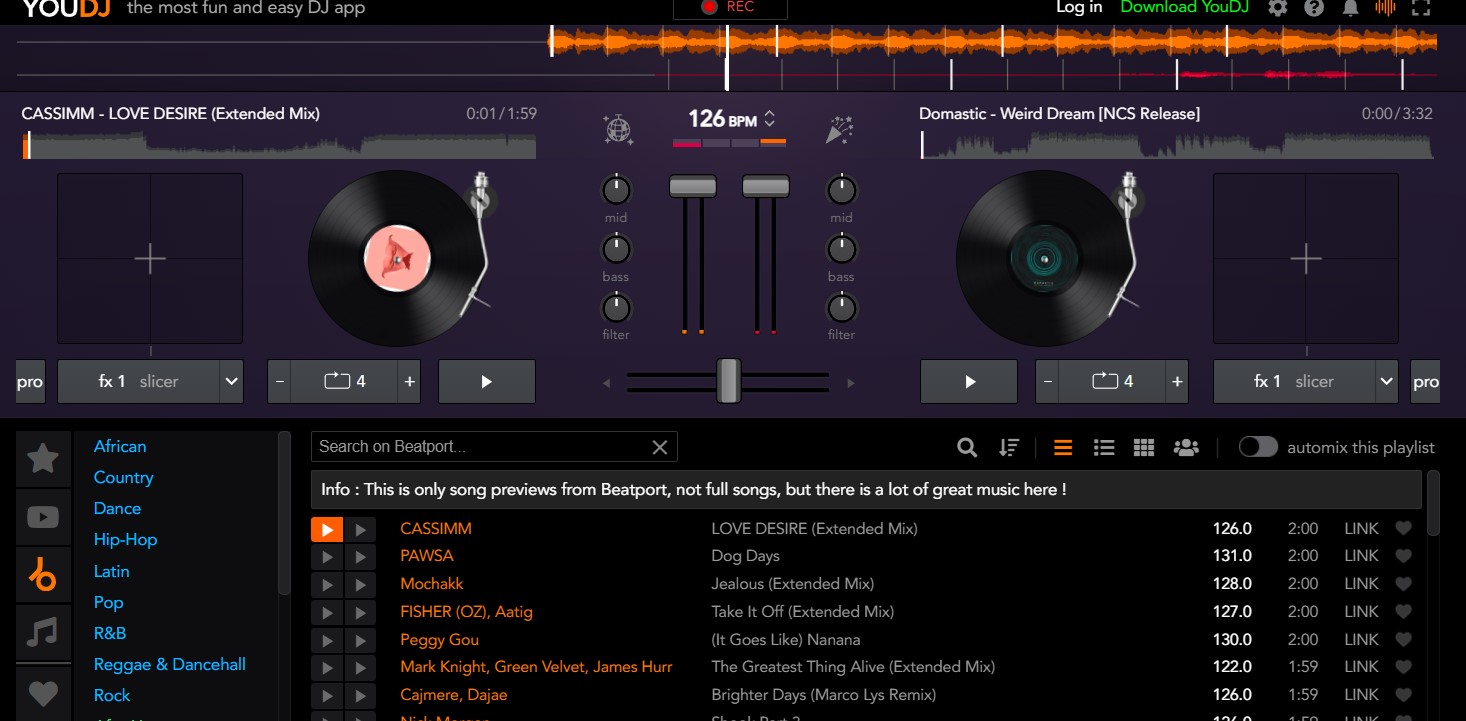Switch to the grid view icon
The height and width of the screenshot is (721, 1466).
1144,447
